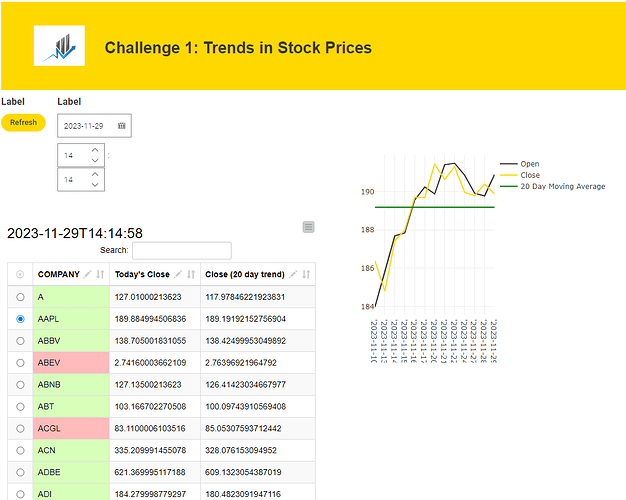The width and height of the screenshot is (626, 500).
Task: Click the ABBV company cell
Action: click(x=71, y=341)
